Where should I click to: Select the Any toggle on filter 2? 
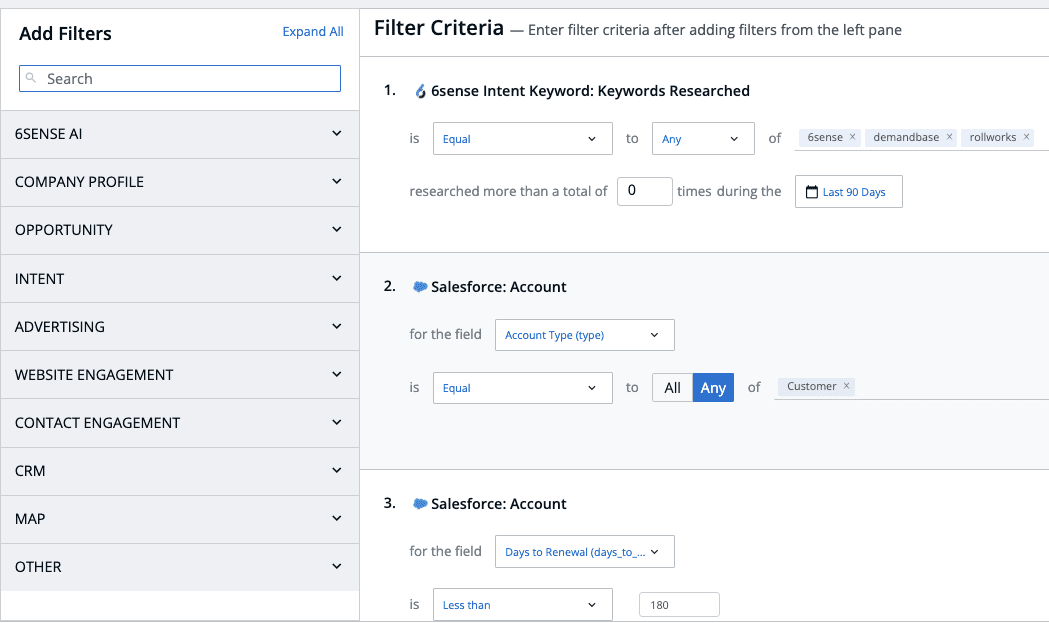tap(712, 387)
